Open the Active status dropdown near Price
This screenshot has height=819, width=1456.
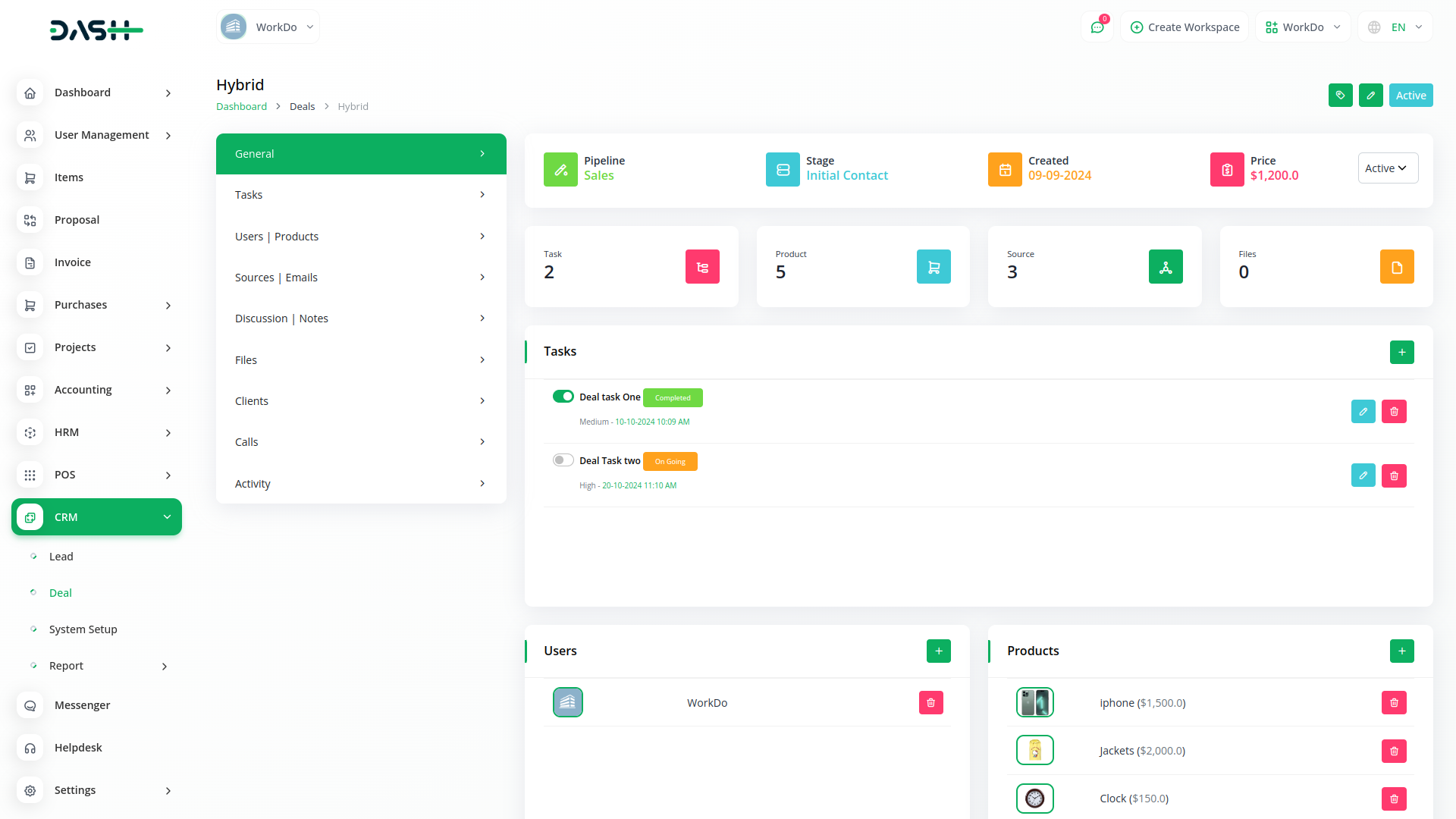click(x=1388, y=168)
